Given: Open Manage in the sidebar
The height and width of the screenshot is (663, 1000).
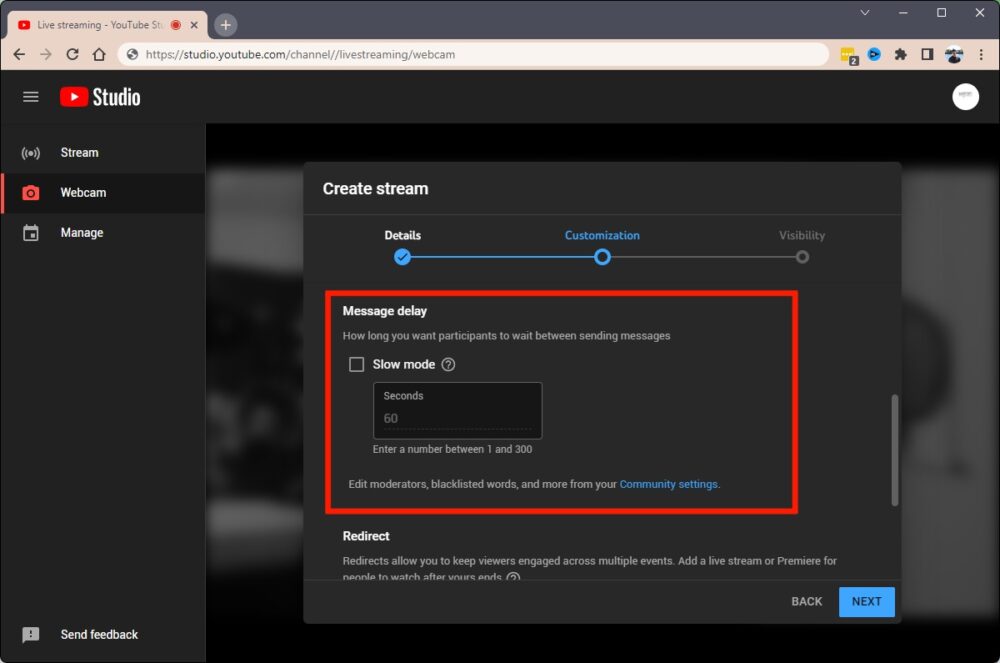Looking at the screenshot, I should coord(81,233).
